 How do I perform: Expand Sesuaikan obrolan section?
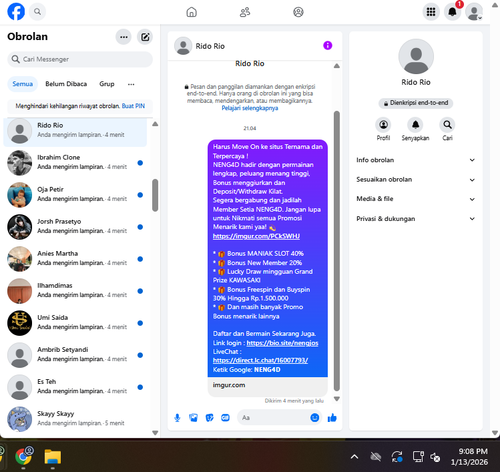point(415,180)
